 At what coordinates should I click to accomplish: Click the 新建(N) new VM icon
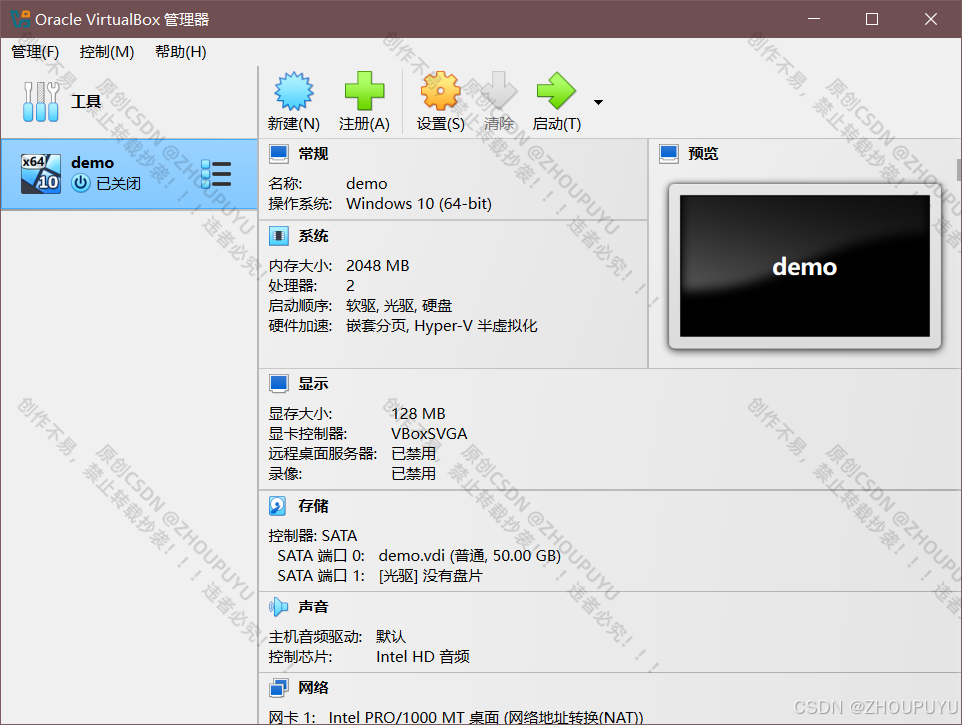pos(294,91)
